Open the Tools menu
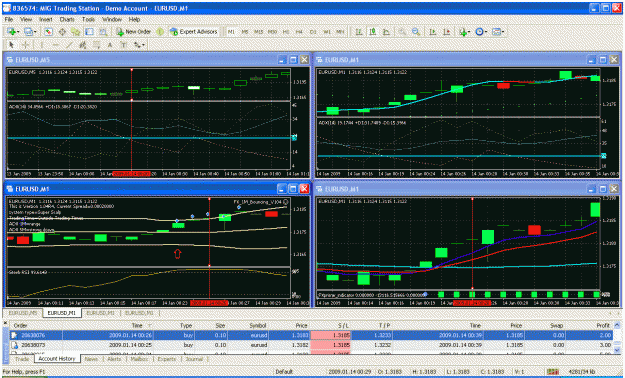The height and width of the screenshot is (378, 625). [88, 19]
